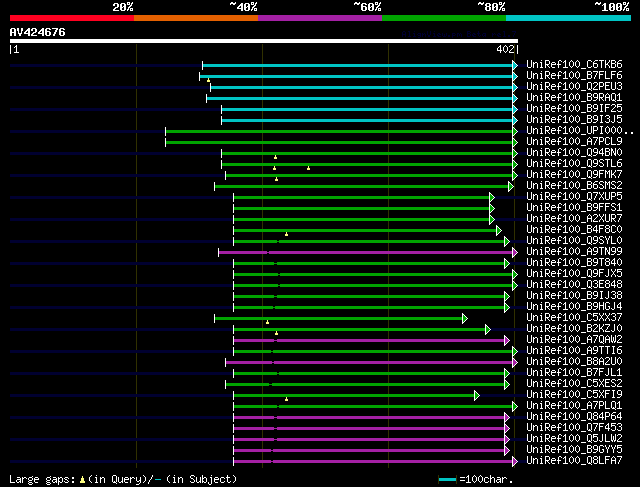640x487 pixels.
Task: Click the yellow gap marker below the C5XX37 bar
Action: (267, 322)
